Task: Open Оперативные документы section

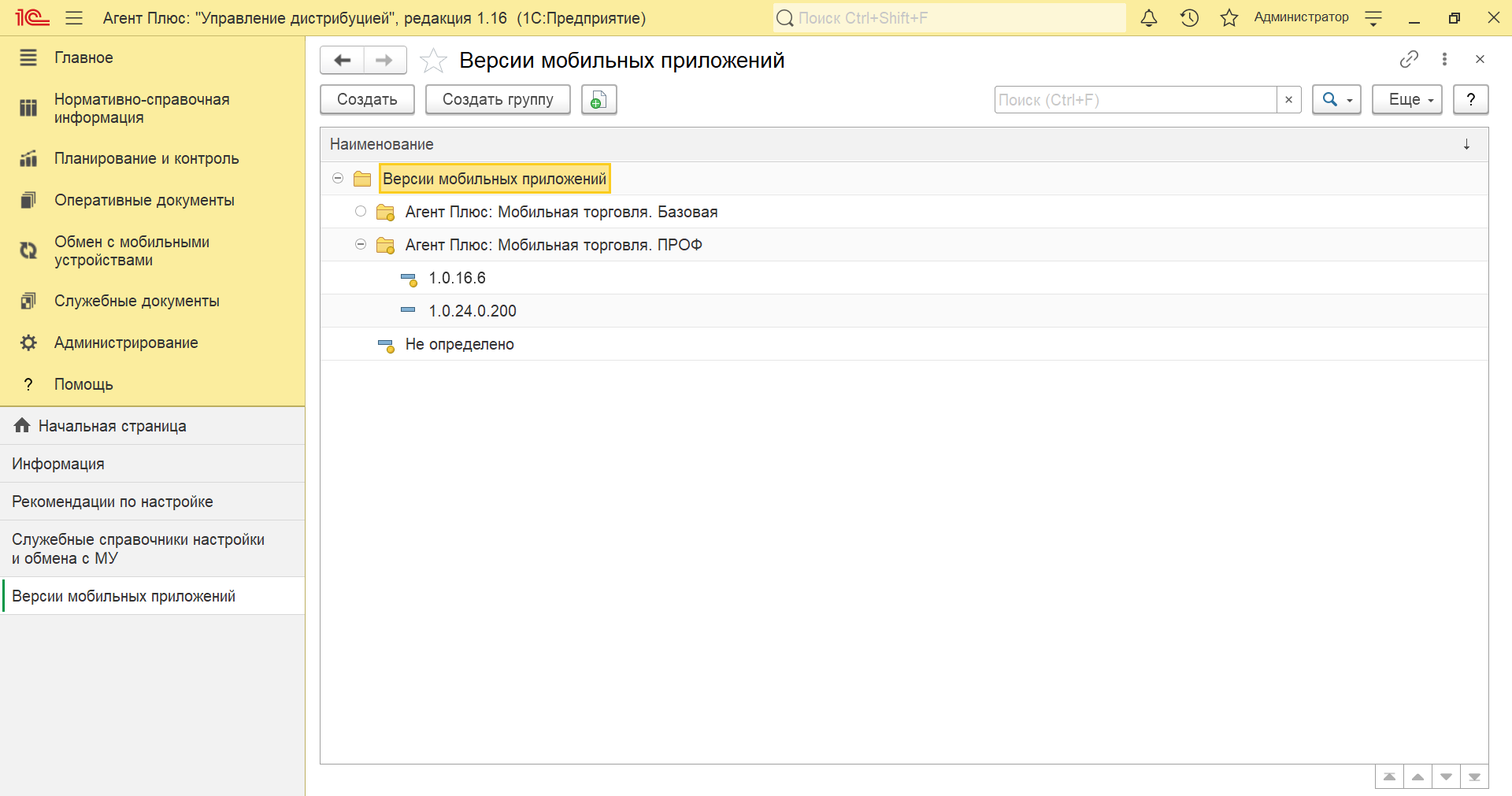Action: click(153, 200)
